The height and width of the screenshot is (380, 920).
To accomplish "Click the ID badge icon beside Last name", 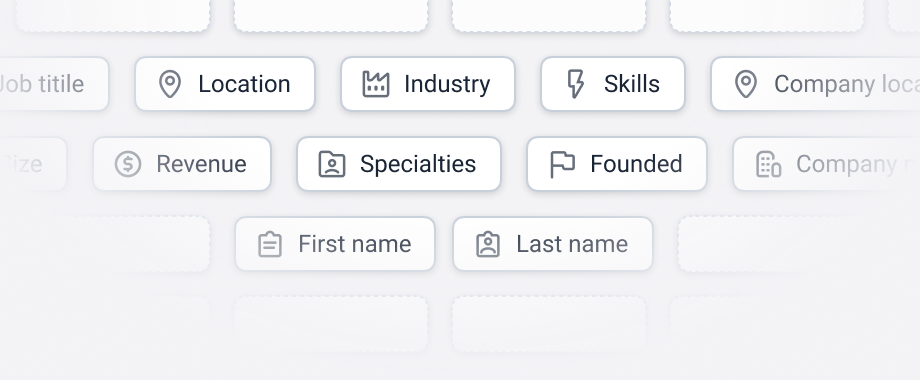I will coord(488,244).
